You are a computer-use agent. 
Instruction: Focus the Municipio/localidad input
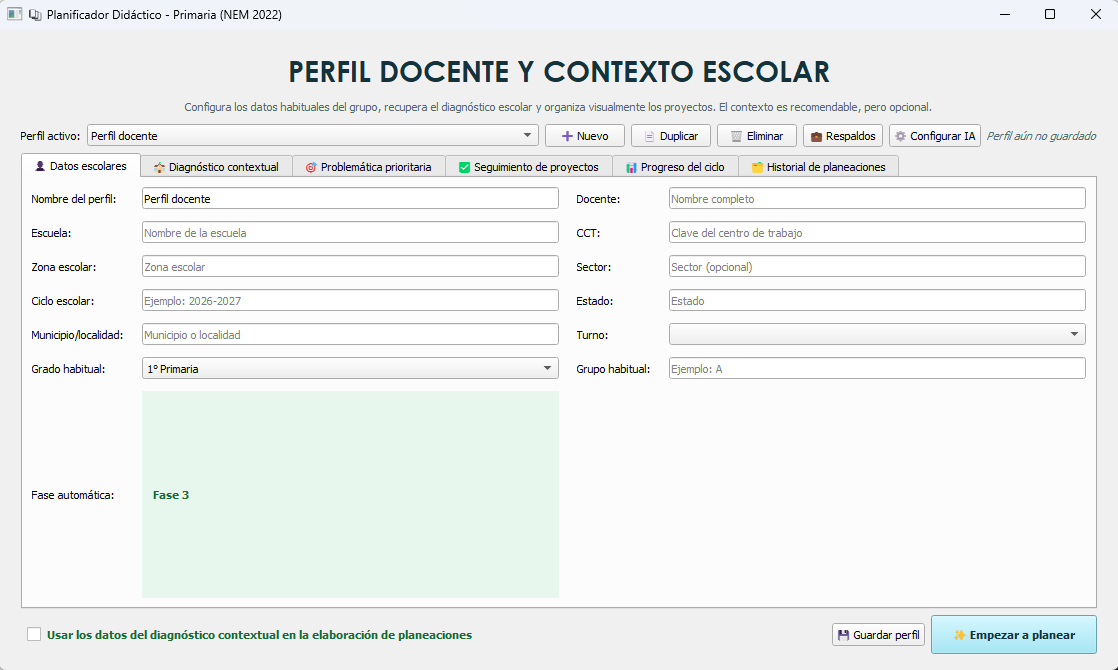[350, 334]
